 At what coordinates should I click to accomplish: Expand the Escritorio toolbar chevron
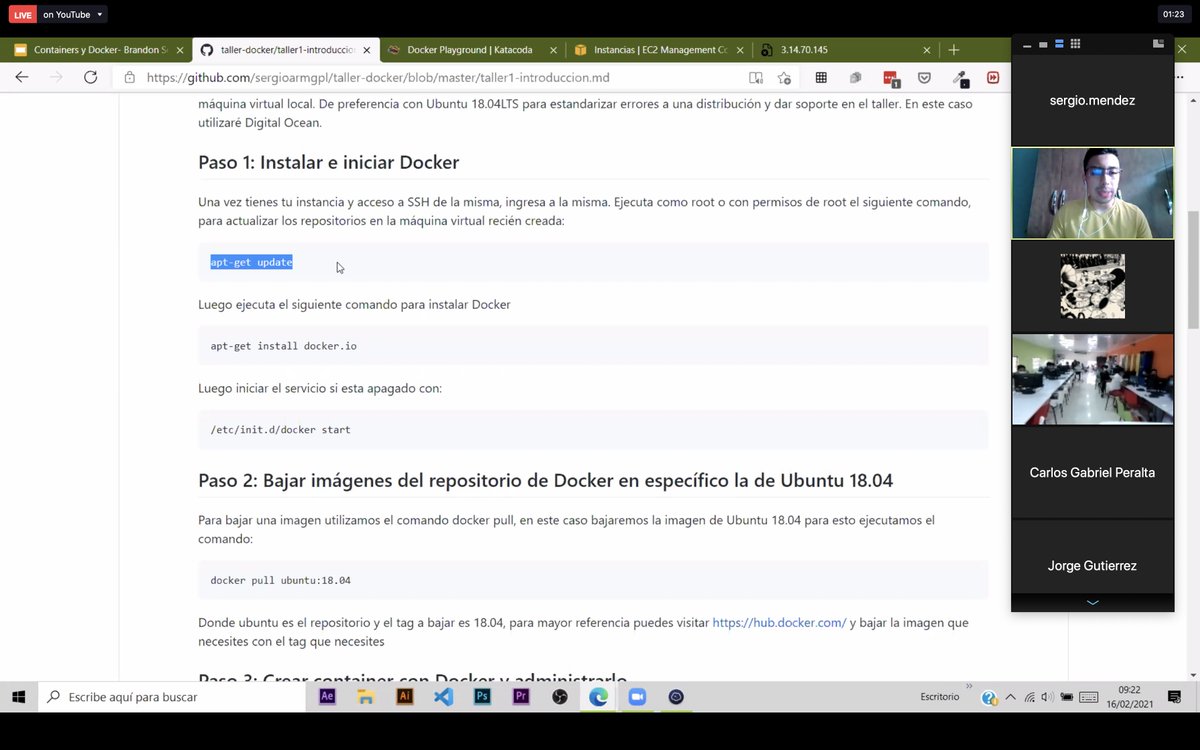click(968, 687)
